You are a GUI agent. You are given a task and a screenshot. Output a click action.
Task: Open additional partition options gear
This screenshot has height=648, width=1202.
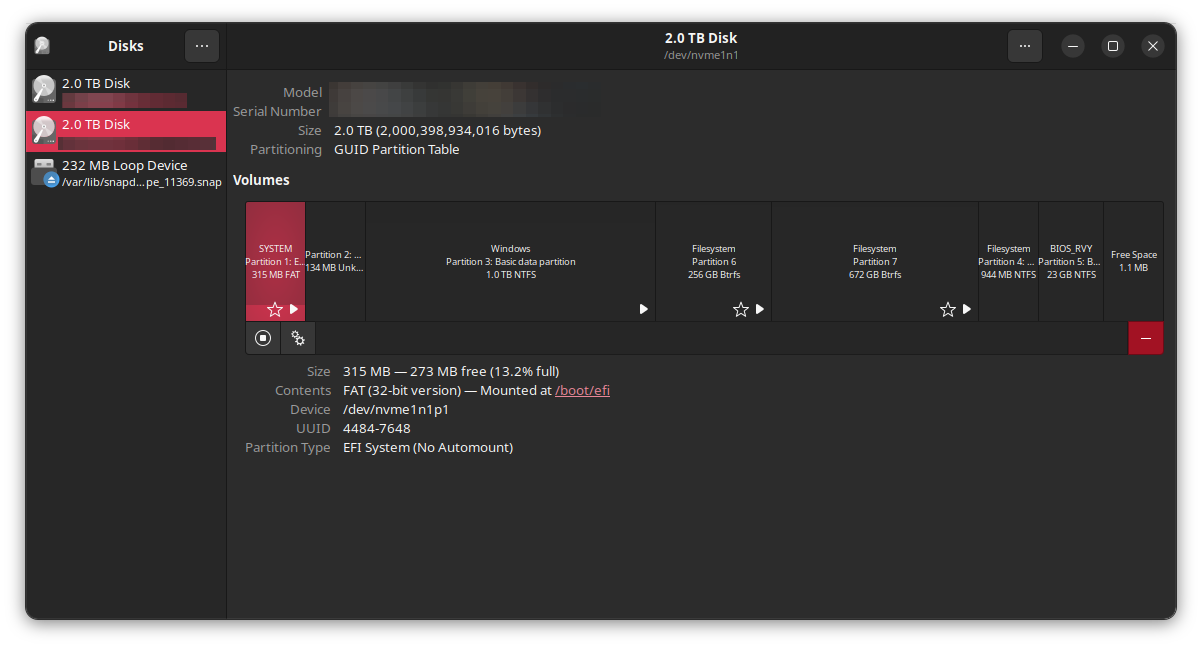(x=298, y=338)
